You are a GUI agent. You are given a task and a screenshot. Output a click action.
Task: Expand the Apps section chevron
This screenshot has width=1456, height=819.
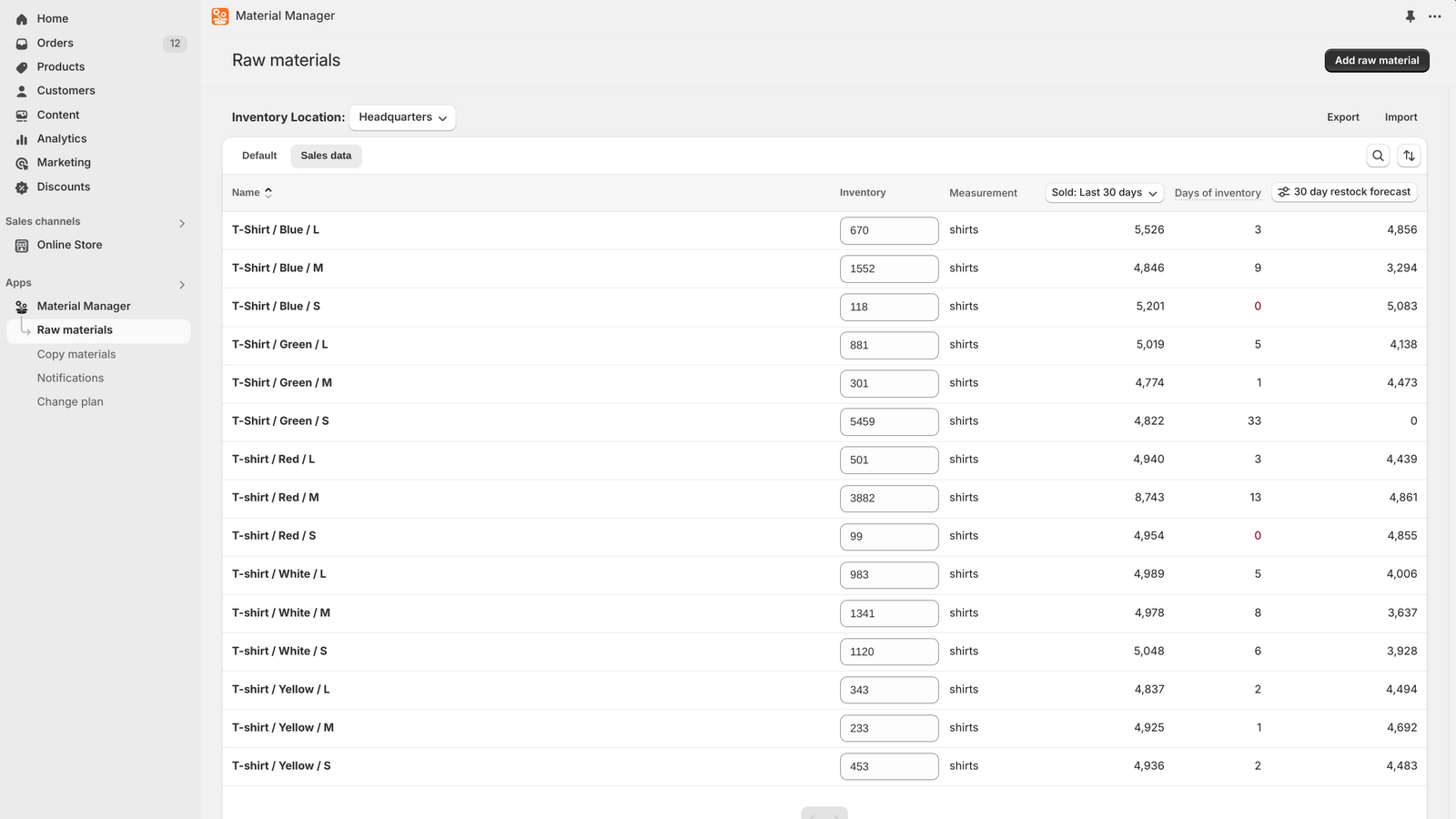tap(182, 285)
